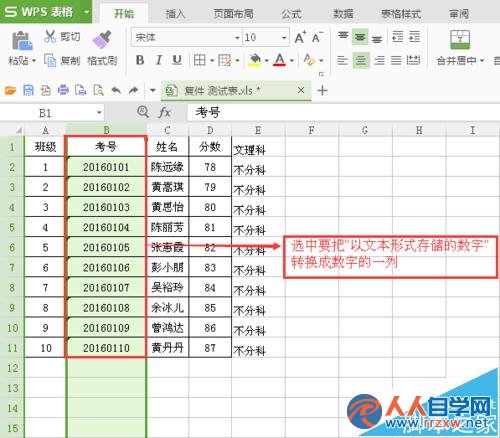
Task: Open the font size dropdown
Action: point(284,38)
